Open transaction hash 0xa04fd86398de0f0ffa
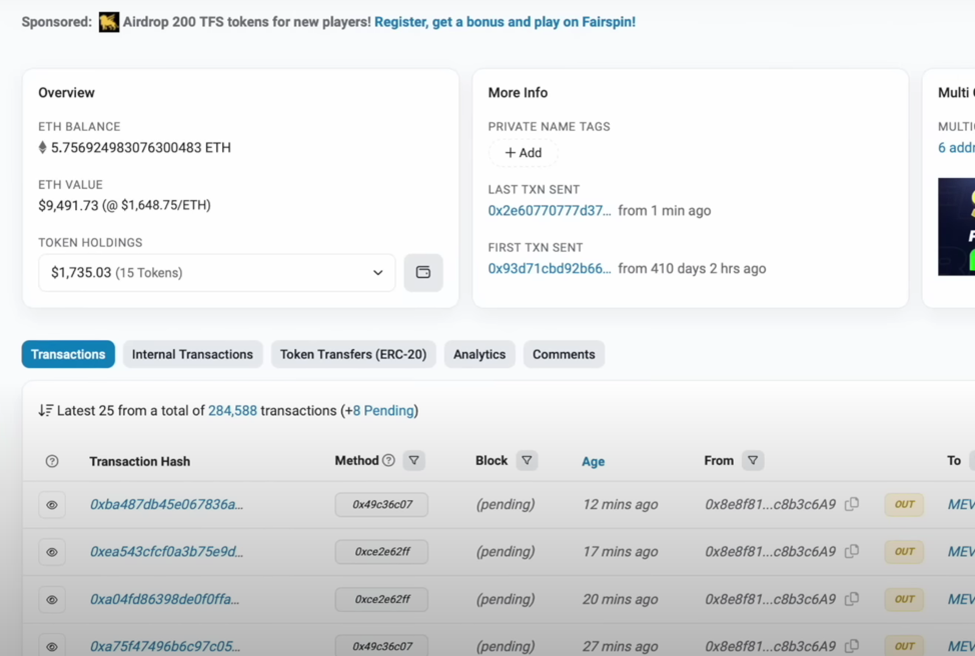This screenshot has width=975, height=656. (165, 599)
